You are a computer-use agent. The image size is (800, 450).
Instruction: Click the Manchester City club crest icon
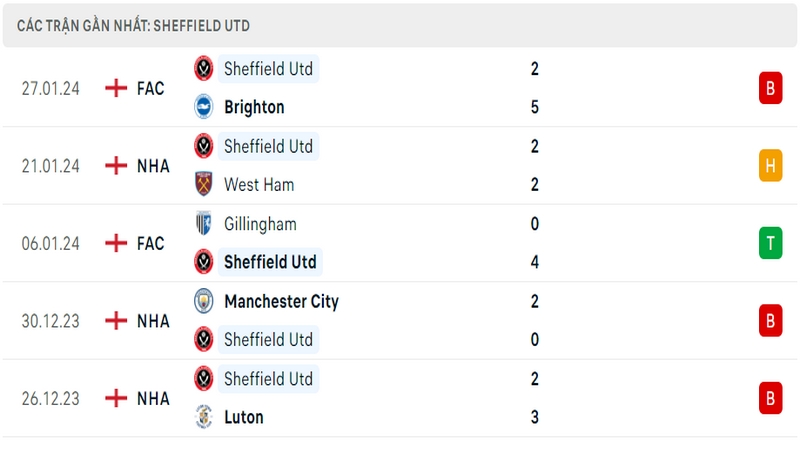(204, 301)
